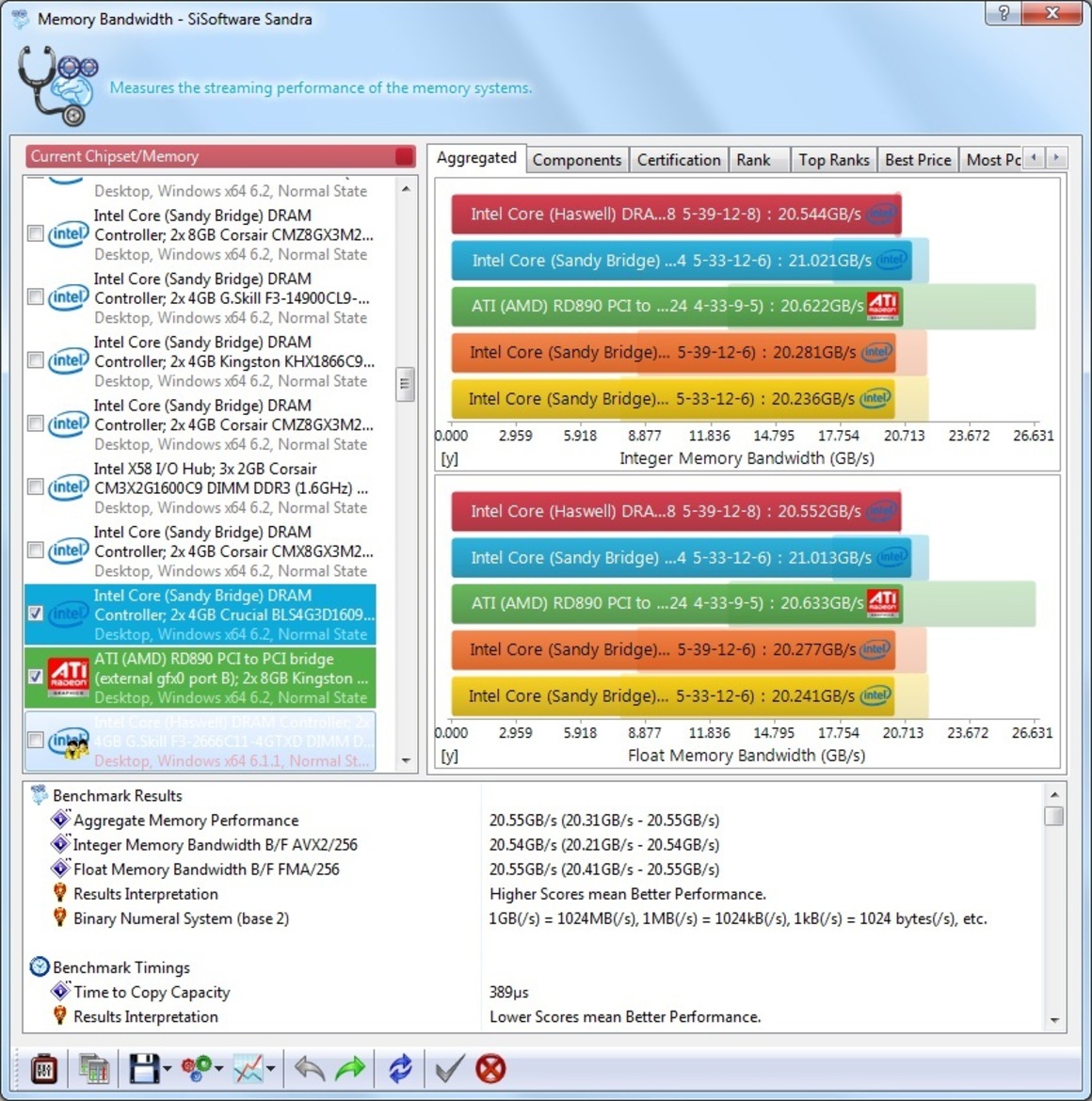Screen dimensions: 1092x1101
Task: Click the red square in Current Chipset/Memory header
Action: pos(404,156)
